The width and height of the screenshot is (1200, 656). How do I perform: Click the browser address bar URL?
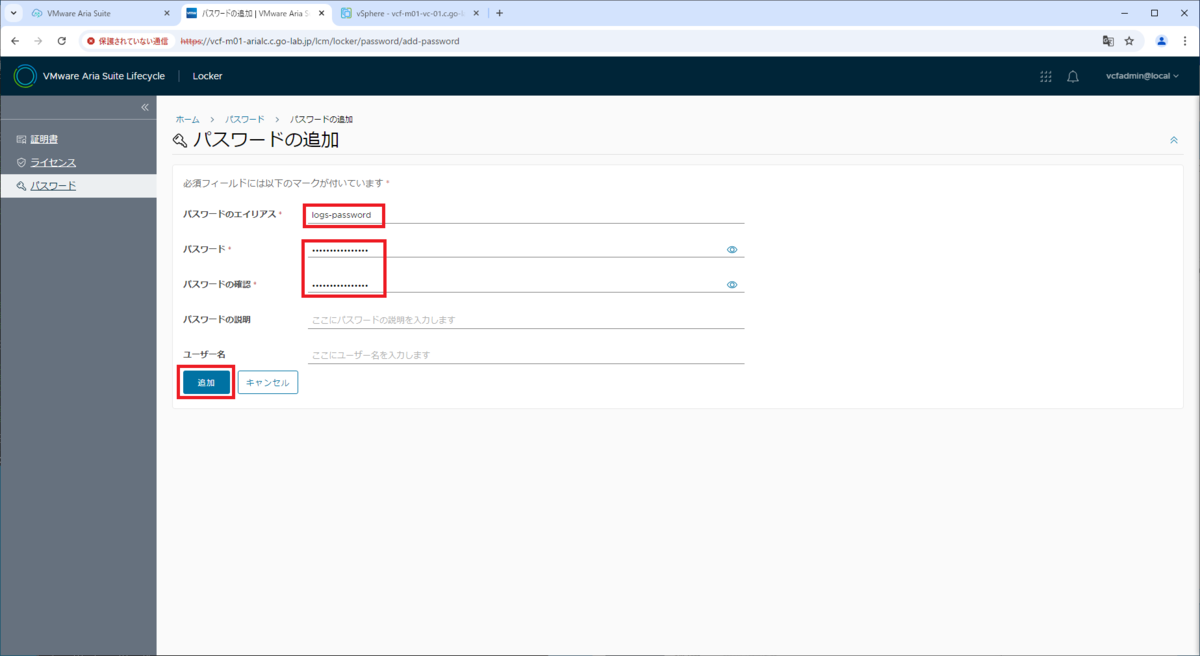coord(320,41)
